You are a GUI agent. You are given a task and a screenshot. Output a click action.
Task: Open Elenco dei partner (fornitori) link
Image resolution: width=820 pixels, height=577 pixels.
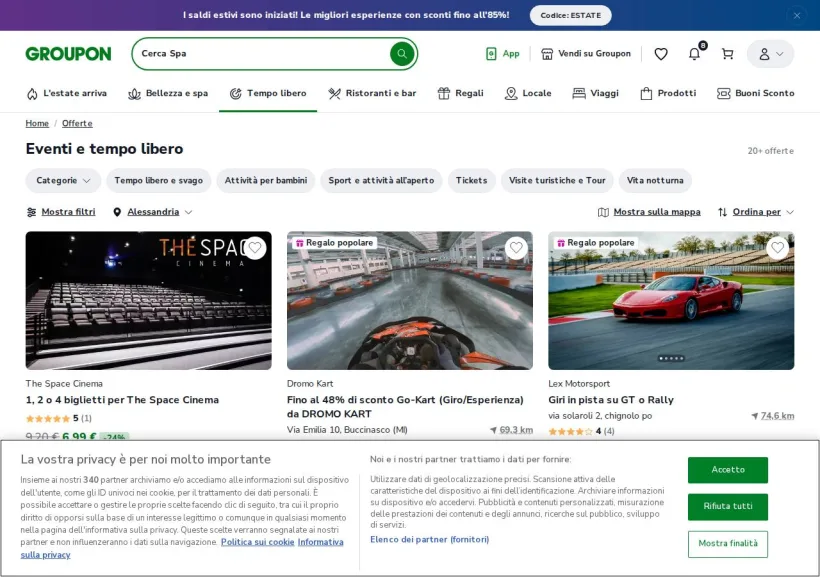tap(429, 539)
